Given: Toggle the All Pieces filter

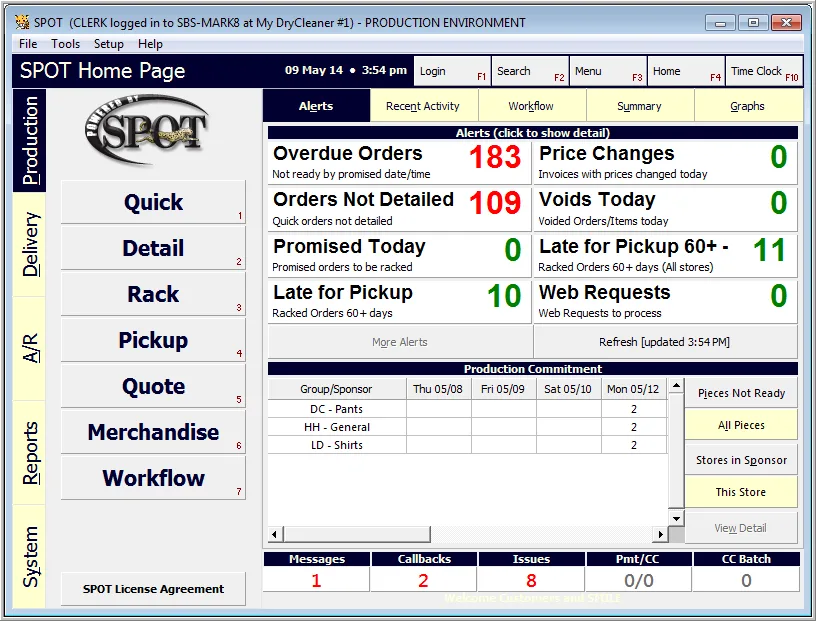Looking at the screenshot, I should [x=741, y=425].
